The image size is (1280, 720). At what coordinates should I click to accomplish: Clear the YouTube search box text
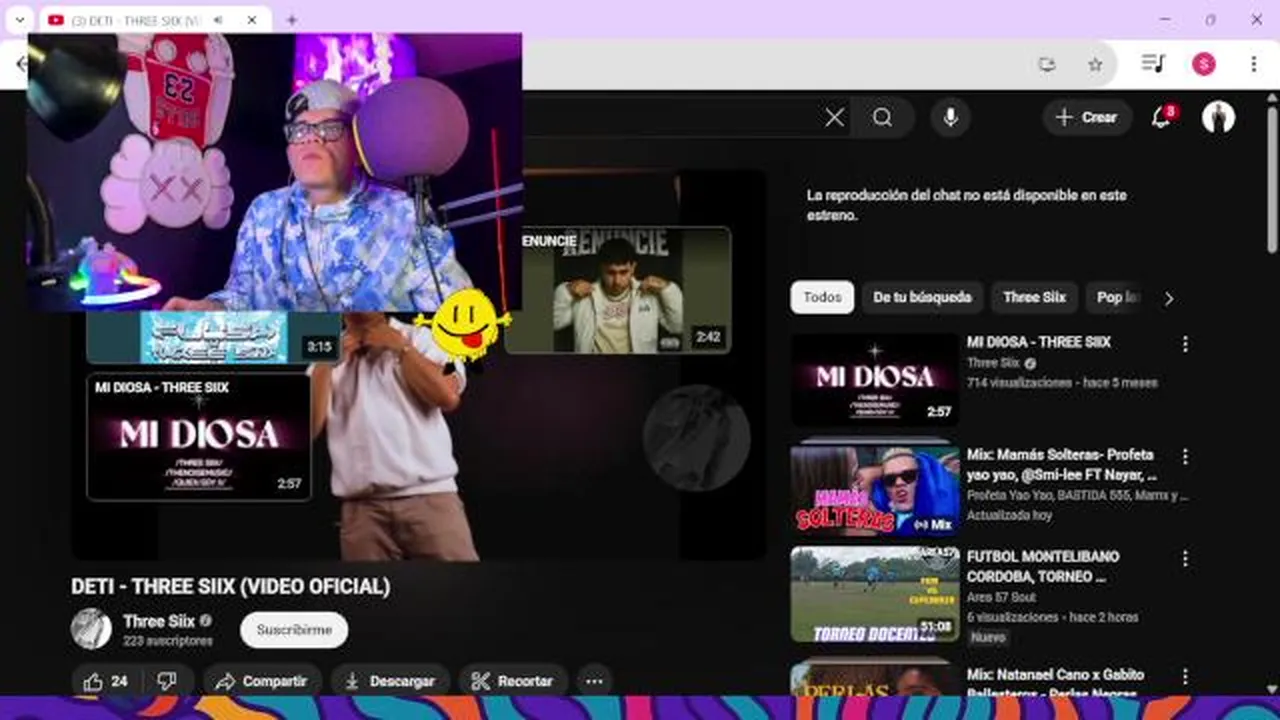tap(834, 118)
